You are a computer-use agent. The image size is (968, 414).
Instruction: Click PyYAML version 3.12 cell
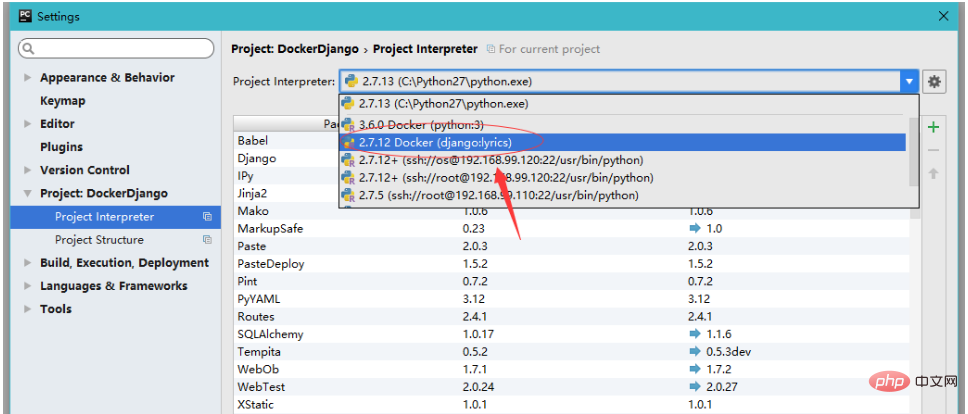pyautogui.click(x=472, y=299)
